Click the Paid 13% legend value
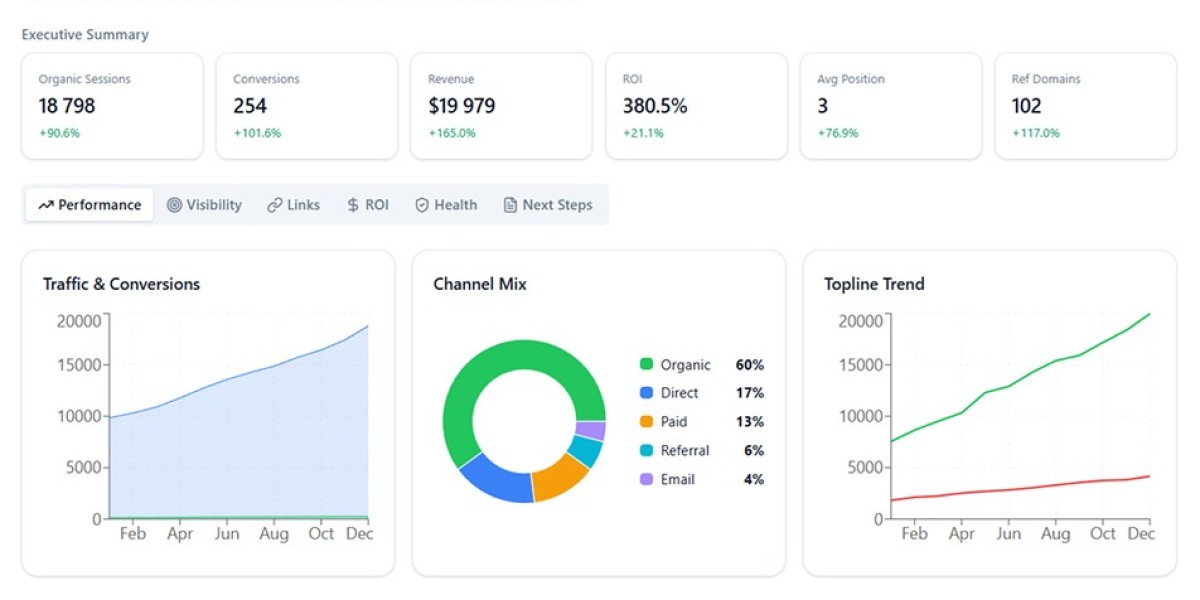The height and width of the screenshot is (600, 1200). [750, 422]
